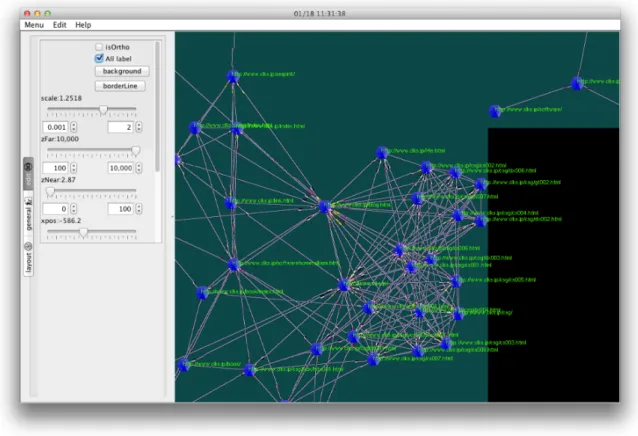Select the blue node labeled link.html
Screen dimensions: 638x436
(230, 203)
